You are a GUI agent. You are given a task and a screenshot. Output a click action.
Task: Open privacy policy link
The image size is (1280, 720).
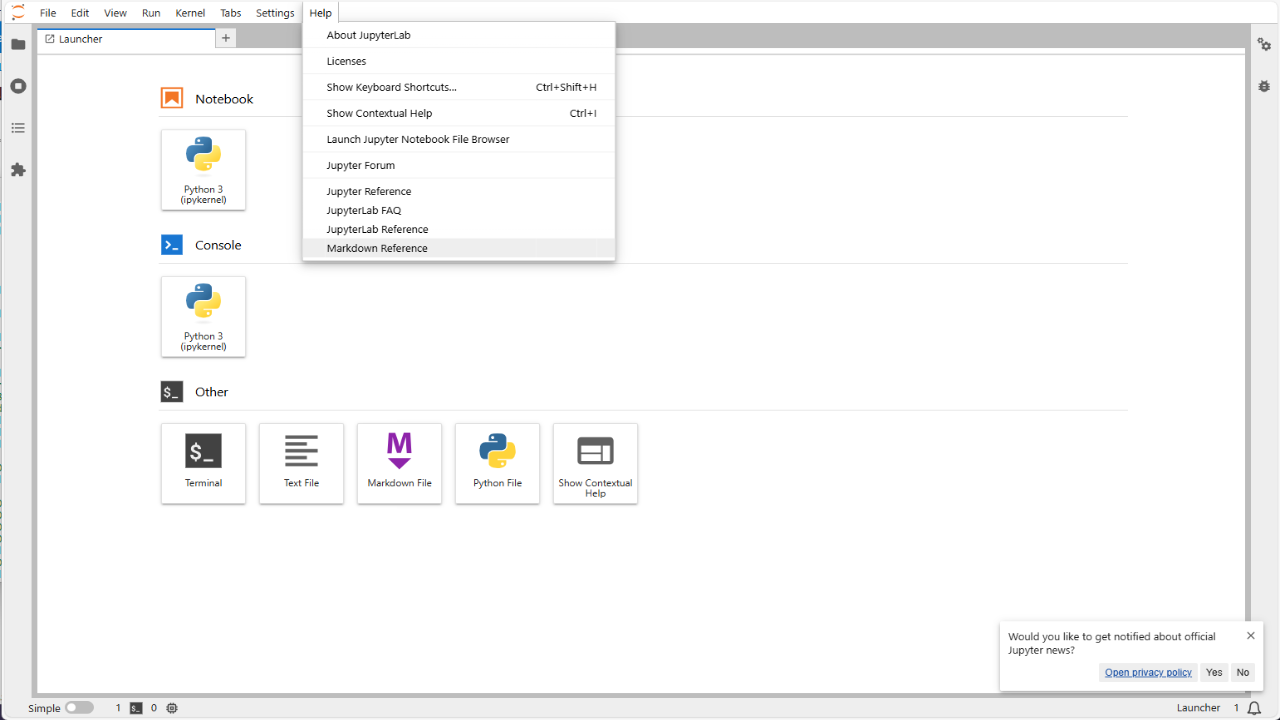click(x=1148, y=672)
